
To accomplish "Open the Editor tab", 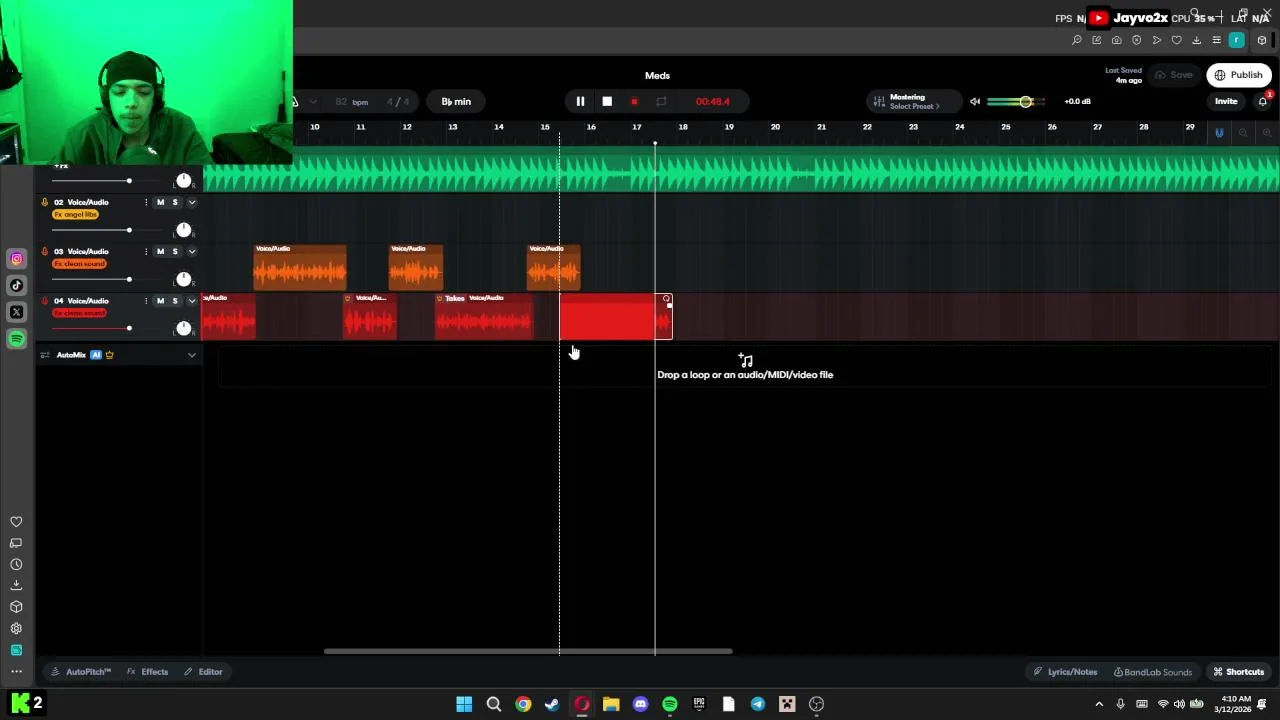I will pos(203,672).
